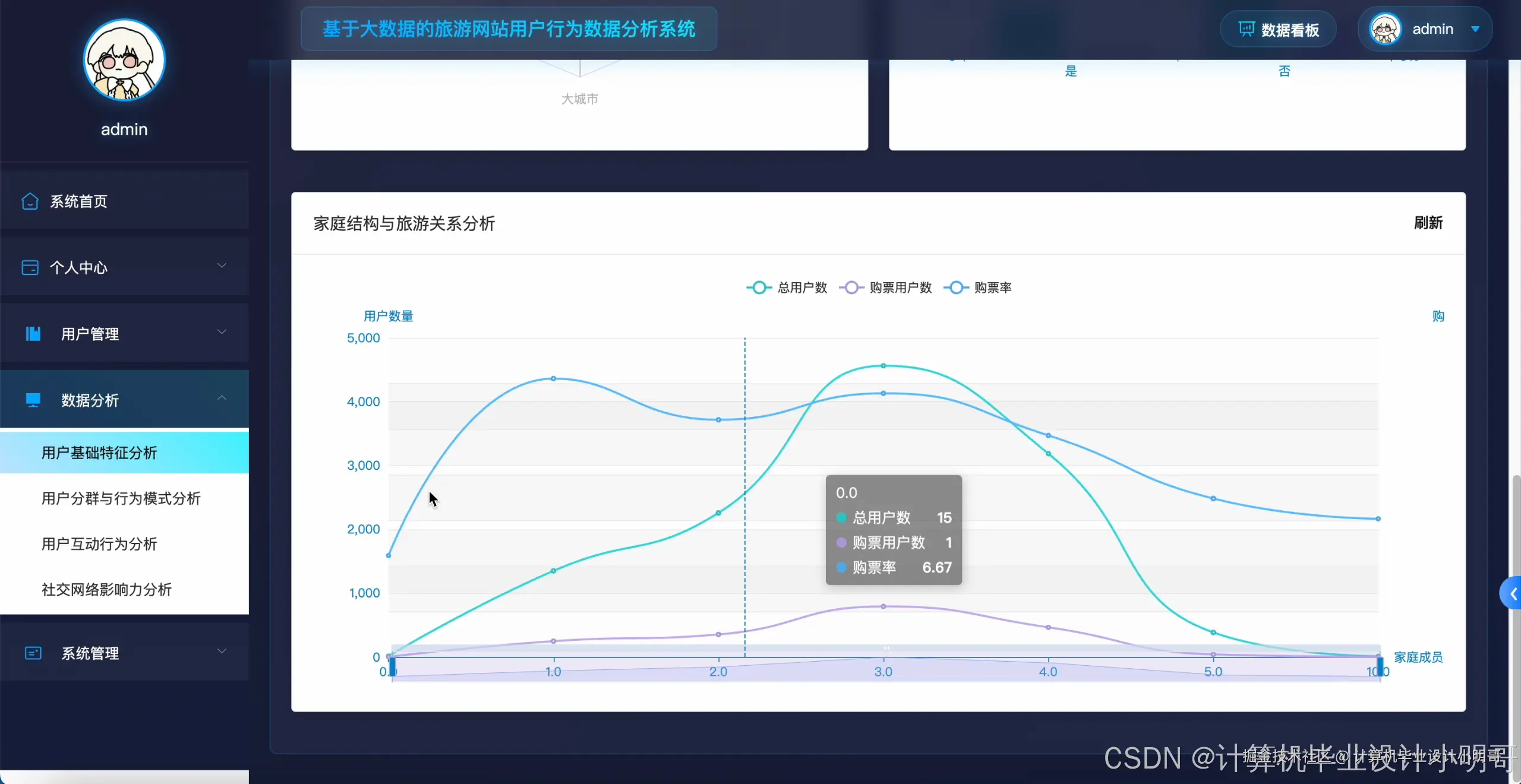Screen dimensions: 1521x784
Task: Open 社交网络影响力分析 submenu item
Action: coord(106,590)
